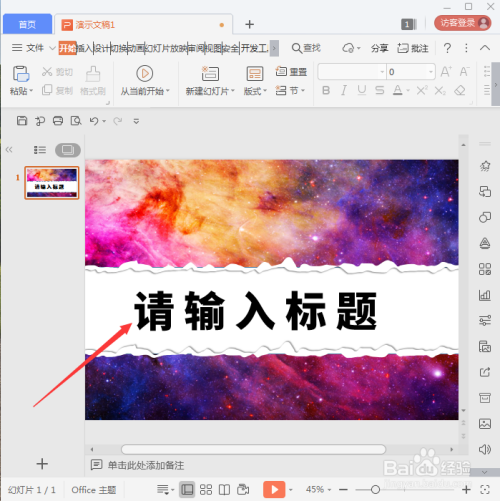Screen dimensions: 500x501
Task: Click the notes area 单击此处添加备注
Action: click(x=146, y=465)
